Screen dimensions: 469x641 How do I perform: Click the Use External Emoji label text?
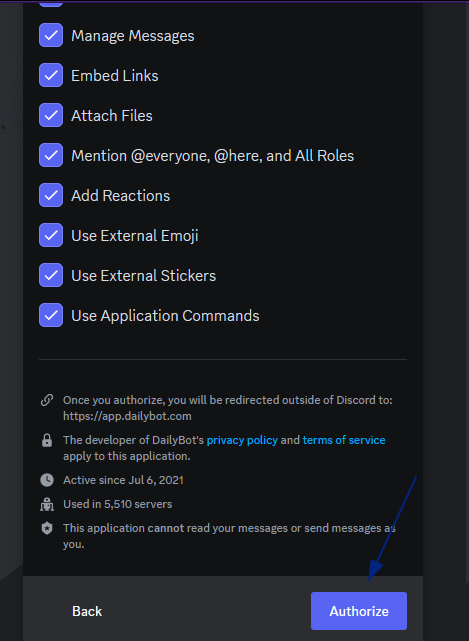pyautogui.click(x=135, y=236)
